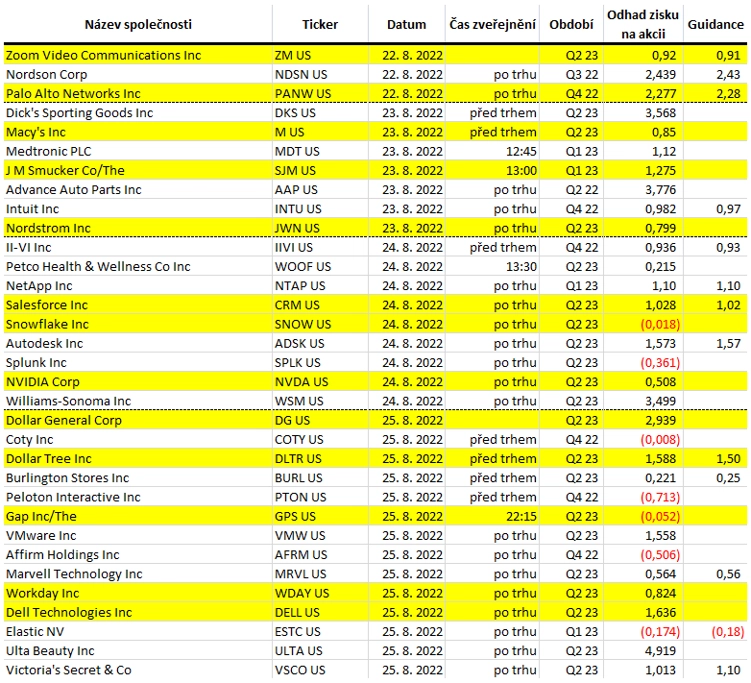751x683 pixels.
Task: Select the 'M US' ticker cell
Action: 320,132
